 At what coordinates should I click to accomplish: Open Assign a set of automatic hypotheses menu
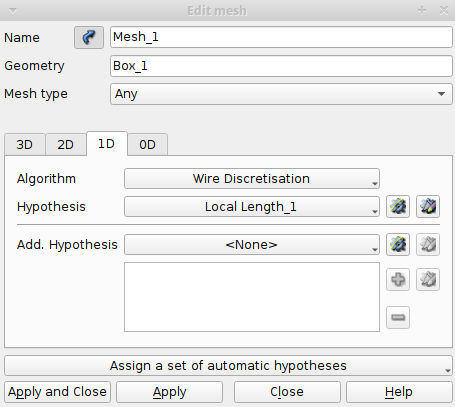[x=228, y=366]
